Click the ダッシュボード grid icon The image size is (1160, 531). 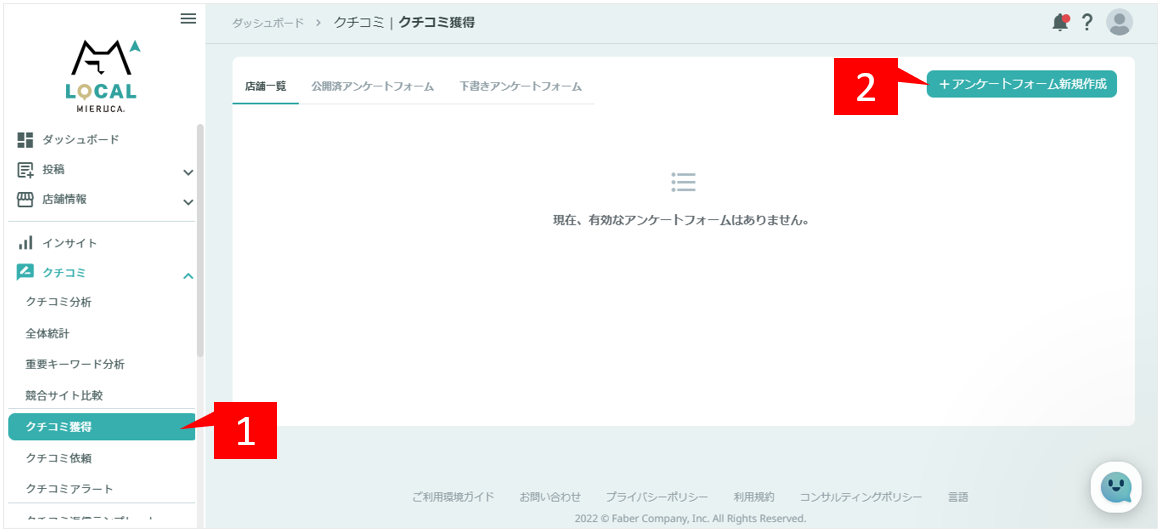25,140
